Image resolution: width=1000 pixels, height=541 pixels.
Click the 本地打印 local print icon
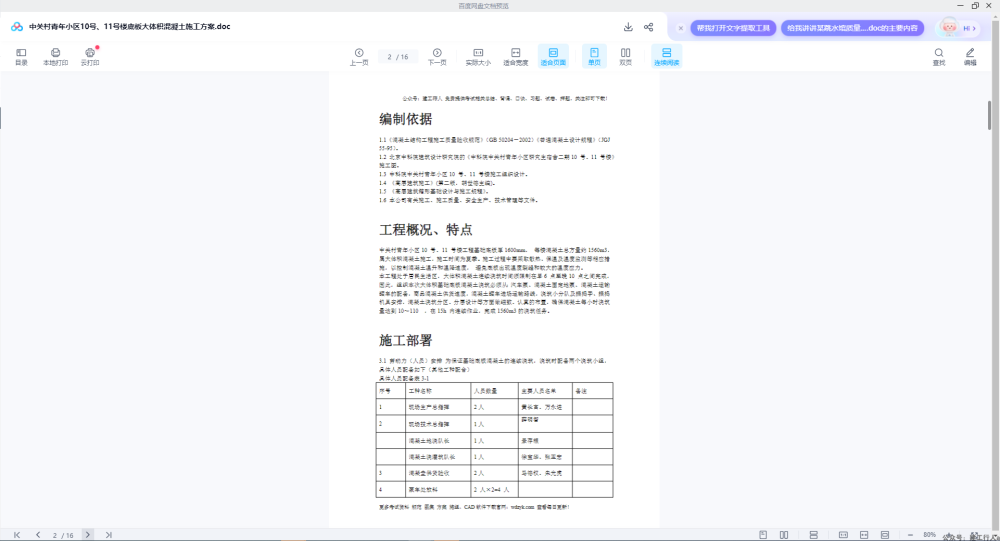coord(55,57)
